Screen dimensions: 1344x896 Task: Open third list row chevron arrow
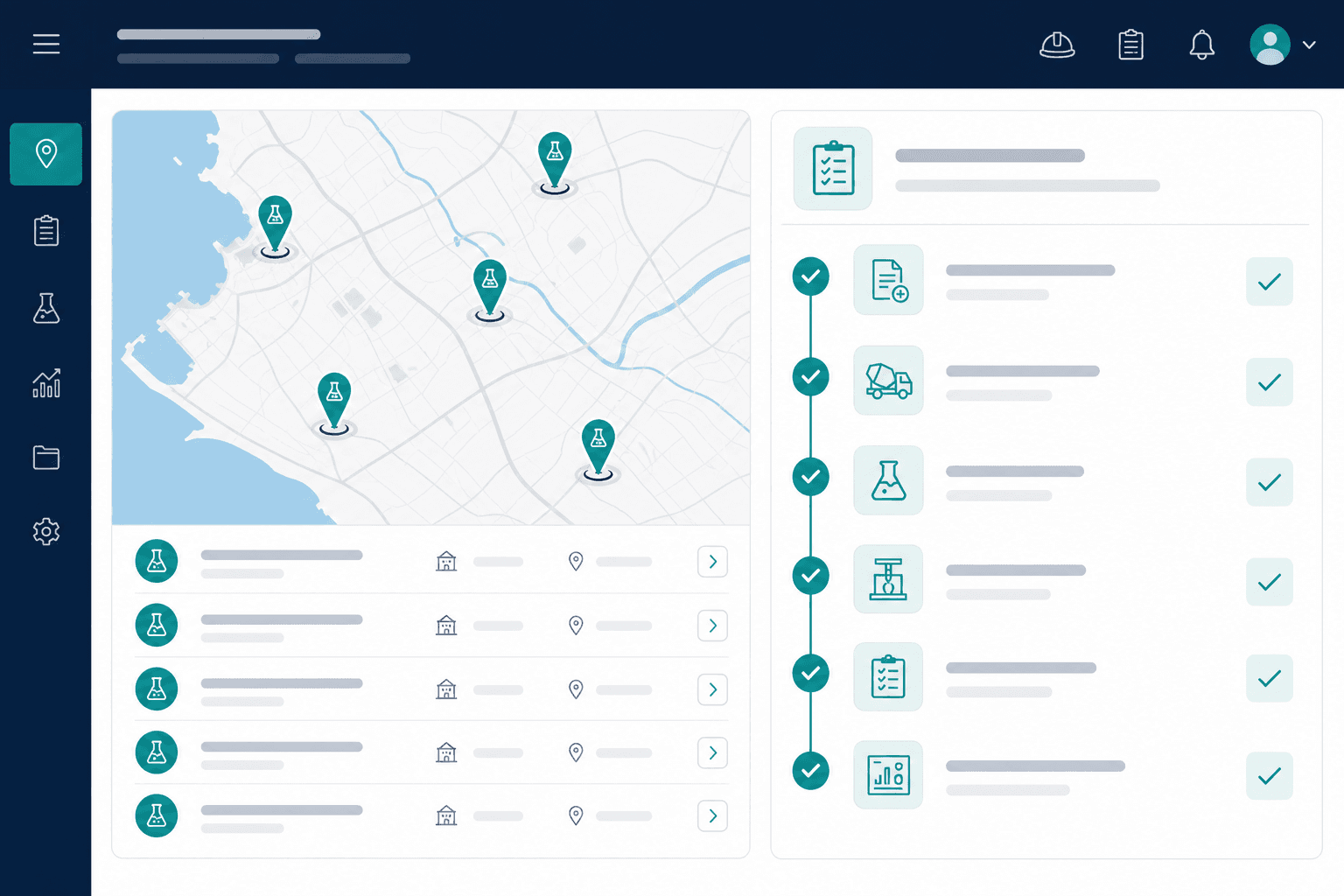click(712, 689)
